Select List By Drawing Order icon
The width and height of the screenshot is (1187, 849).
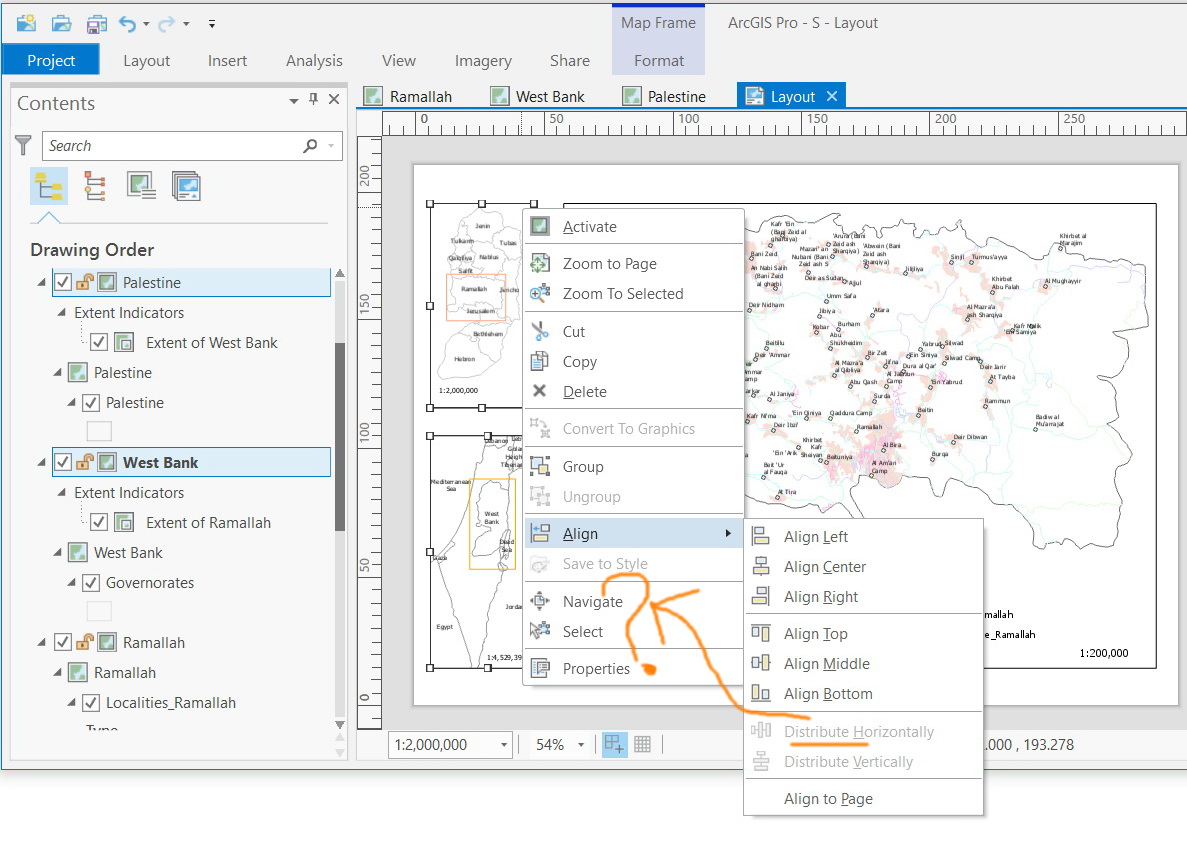[x=48, y=186]
